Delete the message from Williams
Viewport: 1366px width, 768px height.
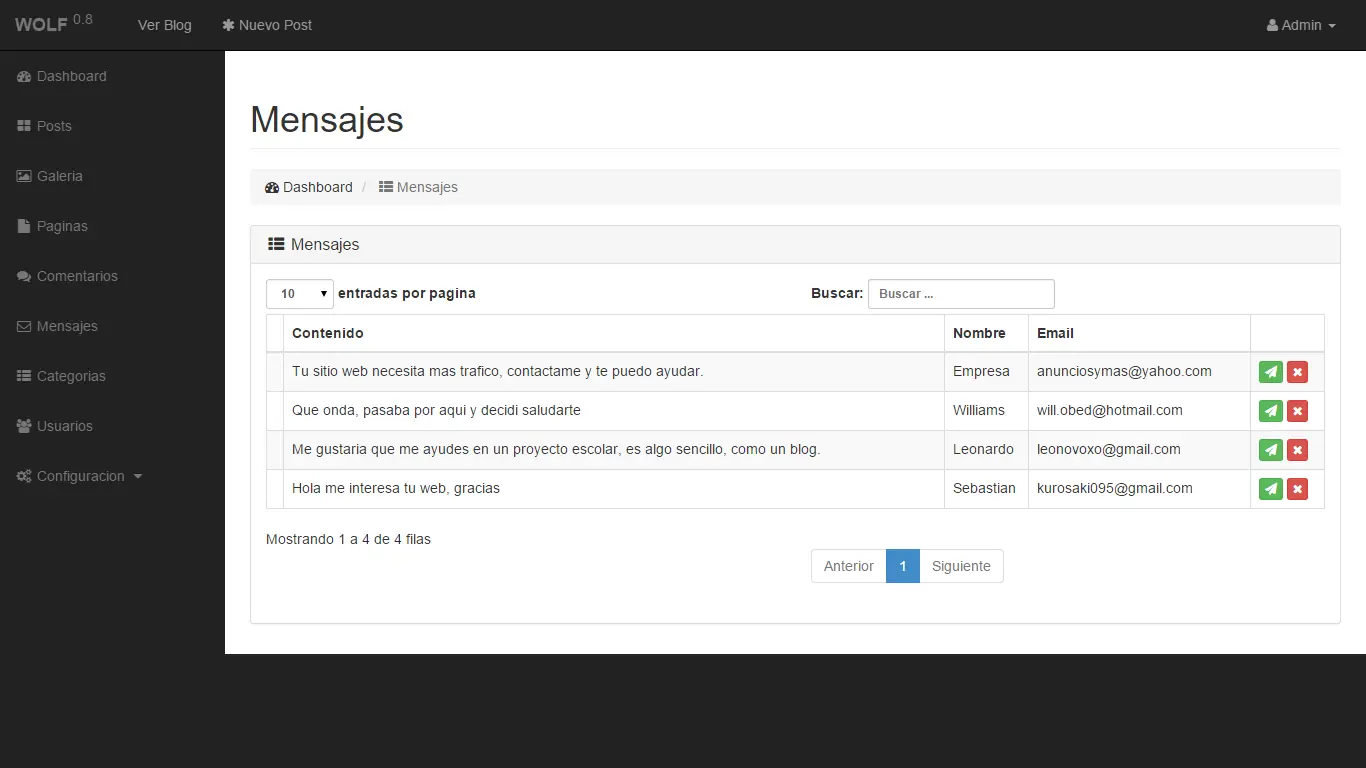[x=1298, y=411]
